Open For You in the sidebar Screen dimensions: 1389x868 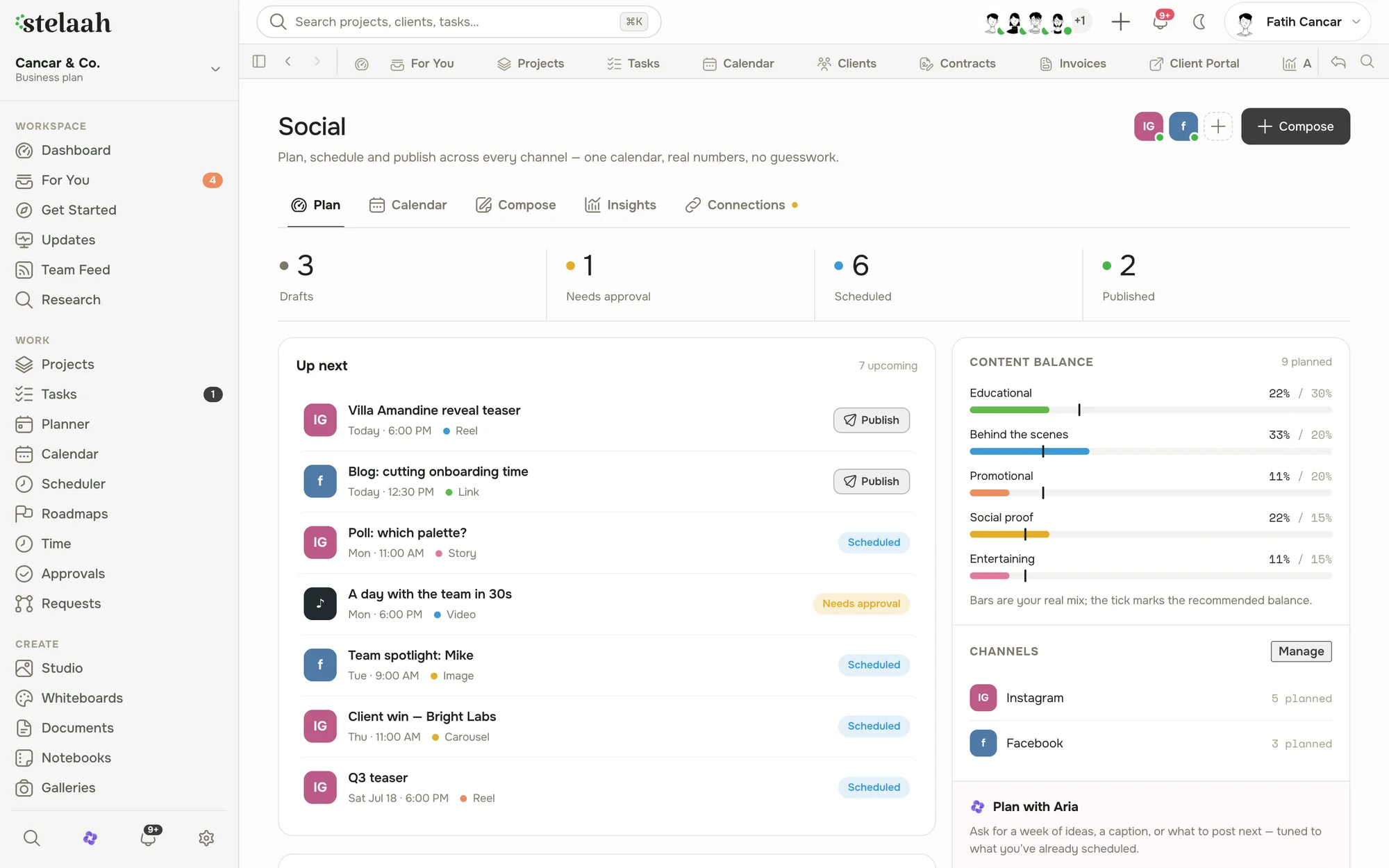119,180
